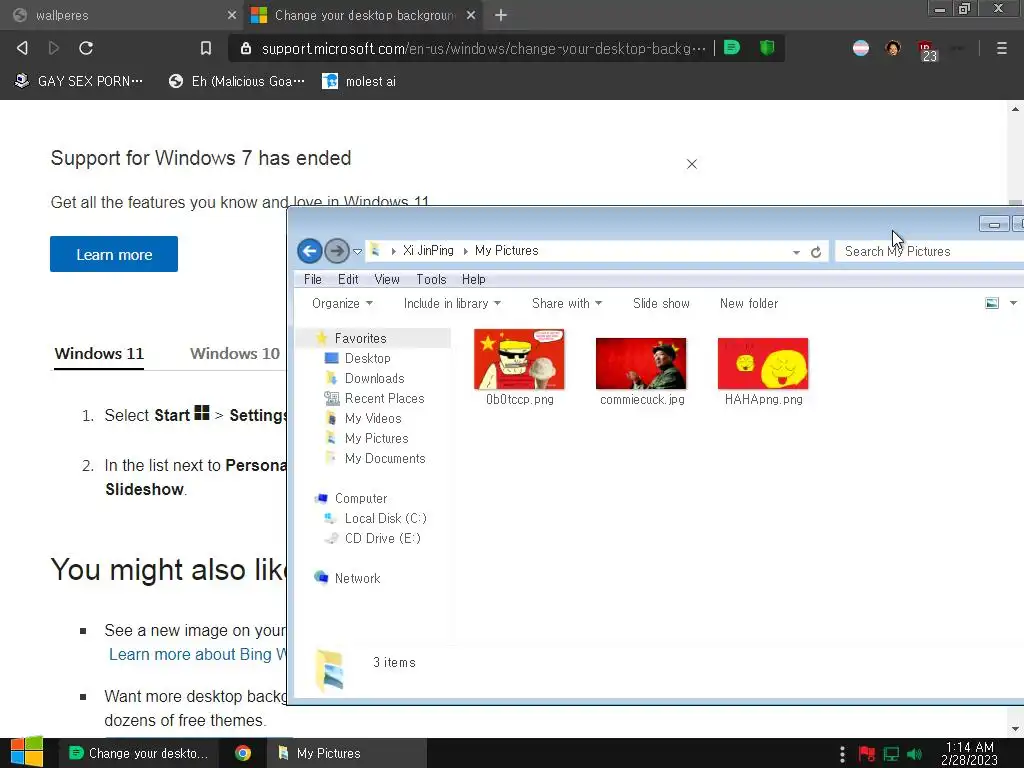Select Network in the navigation pane
The height and width of the screenshot is (768, 1024).
pyautogui.click(x=357, y=578)
